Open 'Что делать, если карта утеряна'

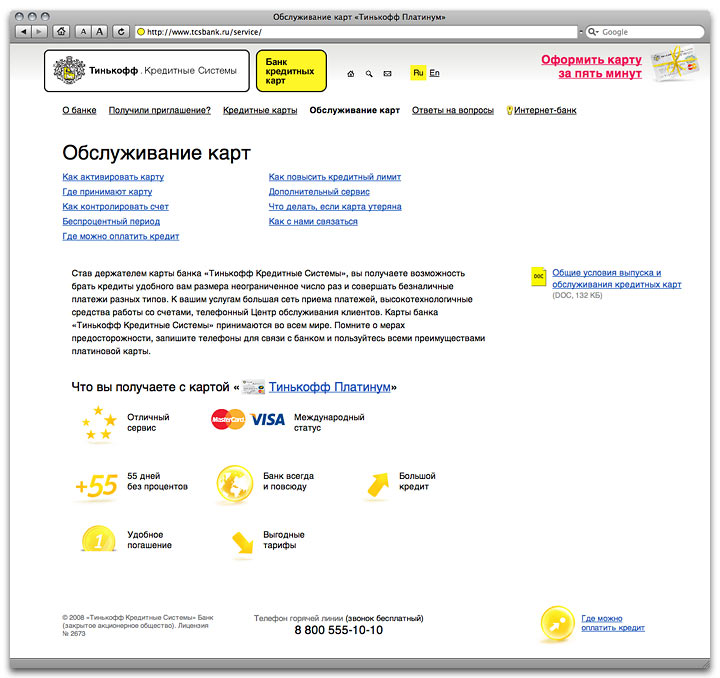click(x=335, y=207)
